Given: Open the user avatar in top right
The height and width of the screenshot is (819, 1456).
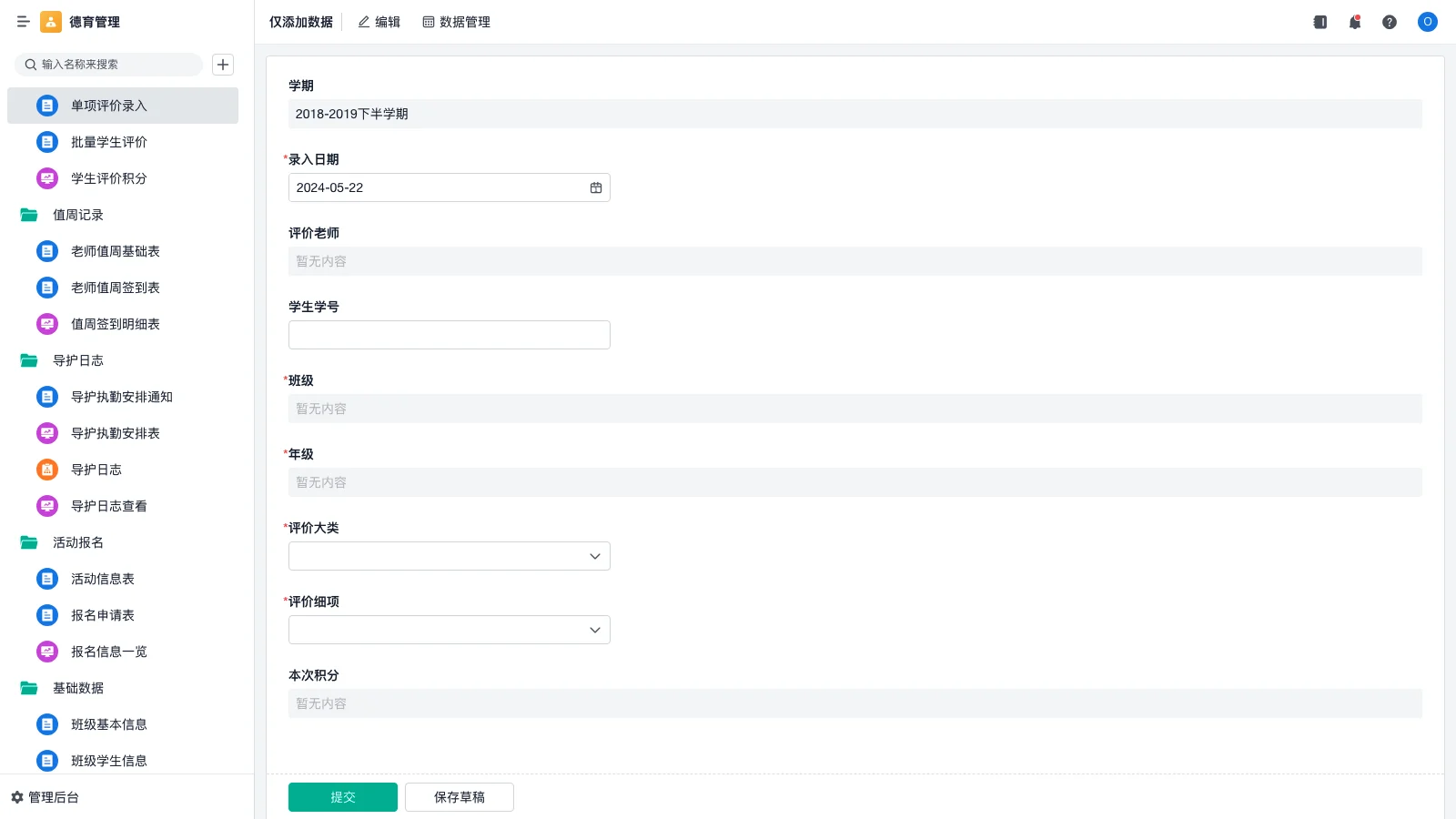Looking at the screenshot, I should [x=1427, y=22].
